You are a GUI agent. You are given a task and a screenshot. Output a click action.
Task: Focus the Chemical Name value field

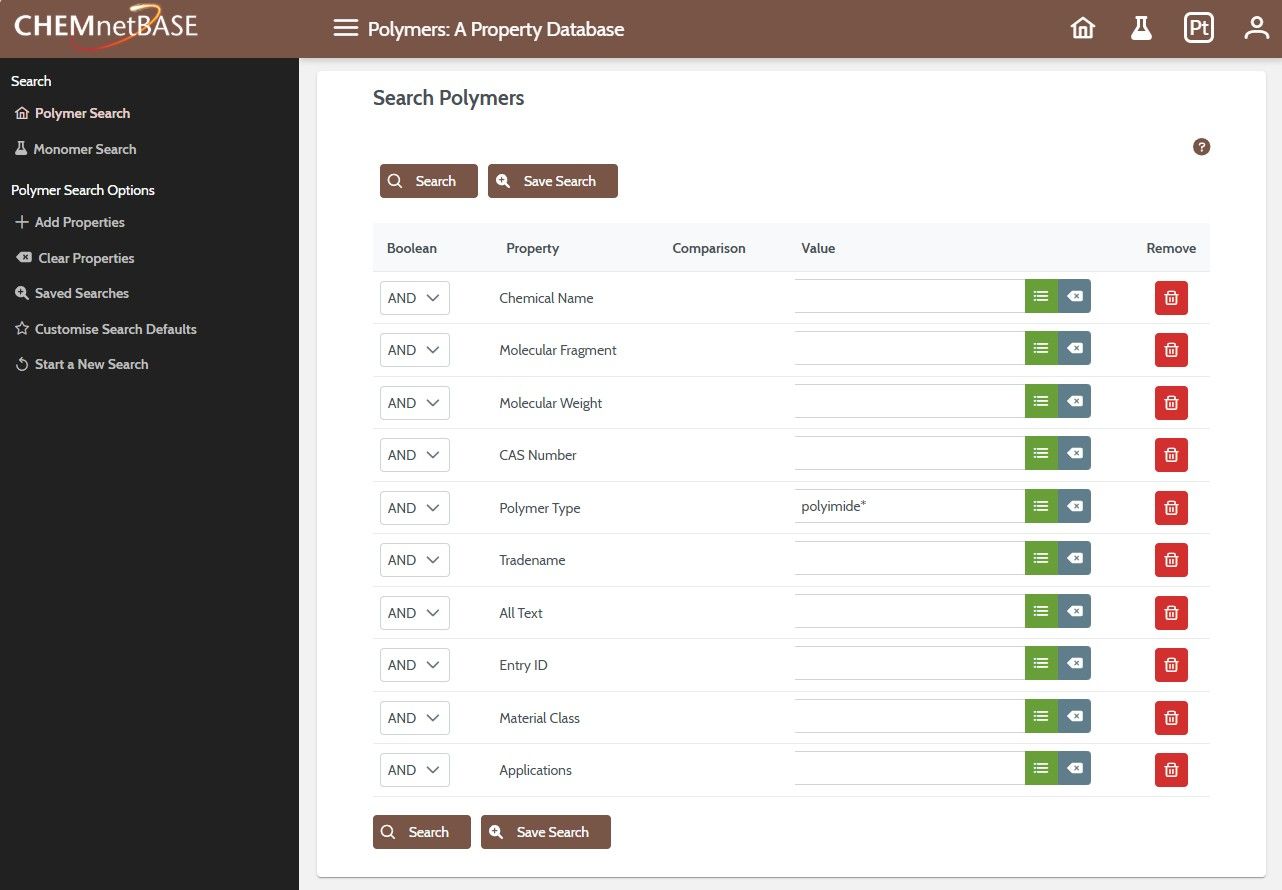[910, 296]
